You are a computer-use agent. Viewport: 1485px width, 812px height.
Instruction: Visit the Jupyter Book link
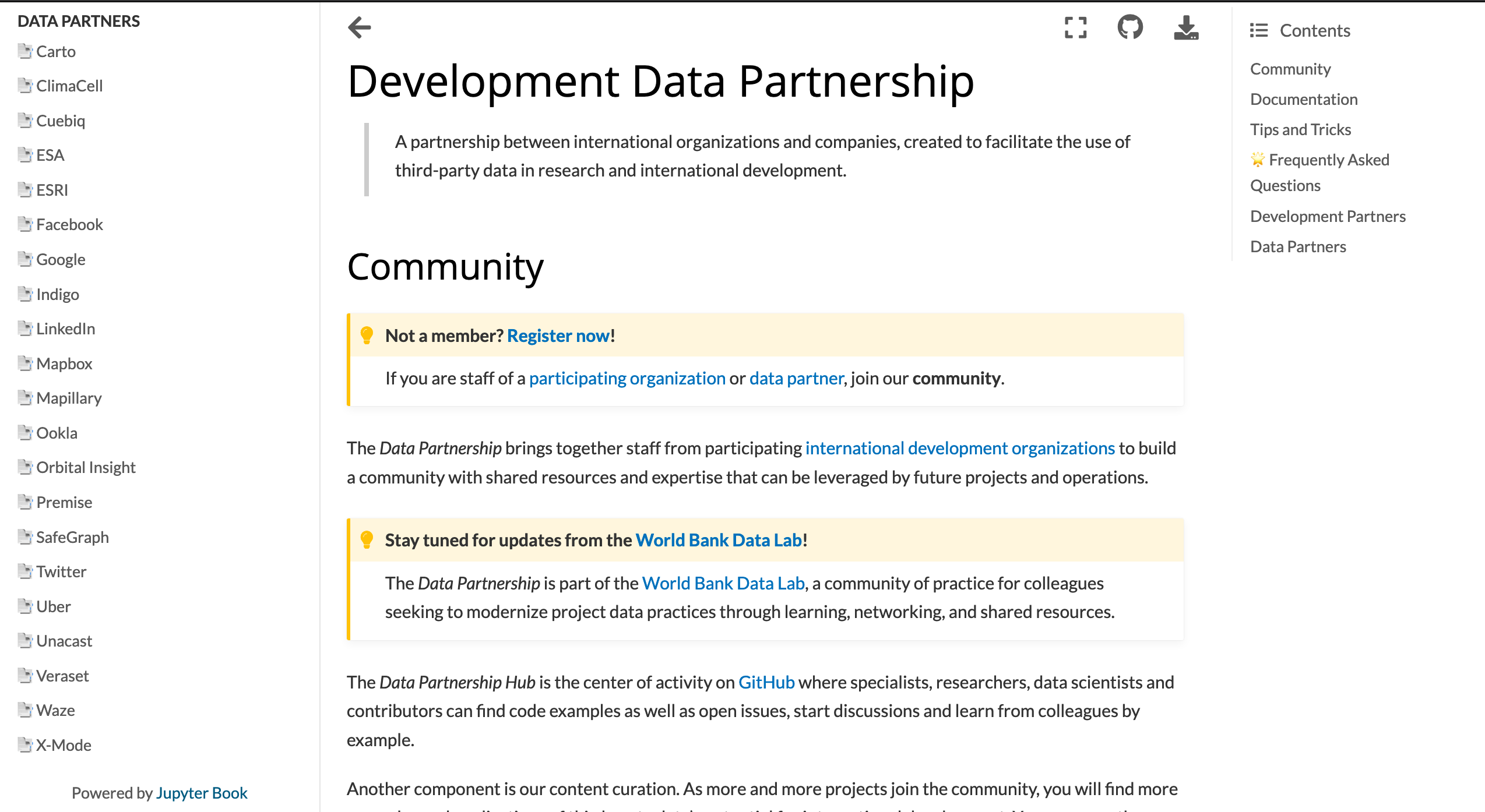tap(202, 793)
